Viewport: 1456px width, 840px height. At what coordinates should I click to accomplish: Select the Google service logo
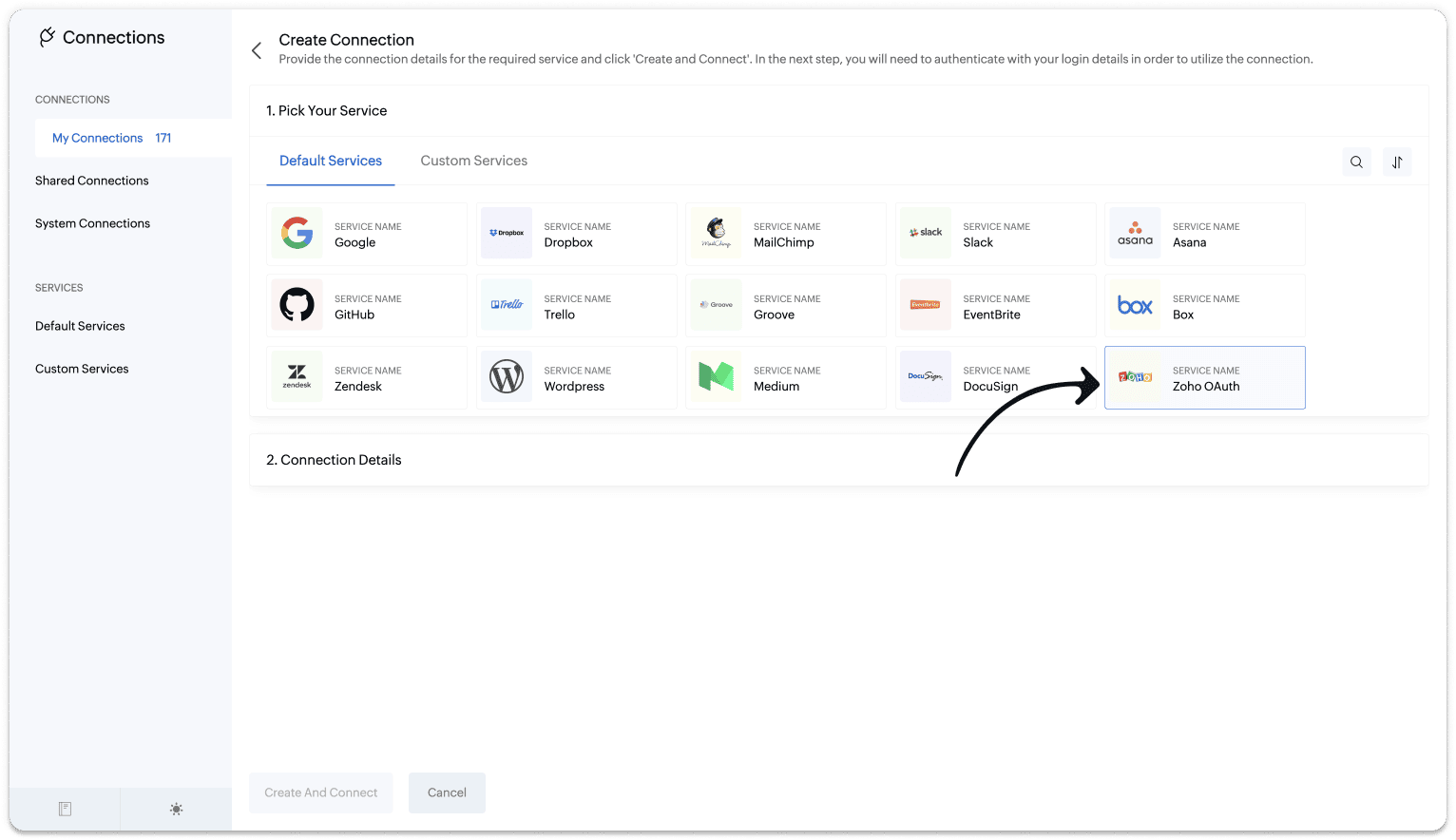(x=297, y=233)
